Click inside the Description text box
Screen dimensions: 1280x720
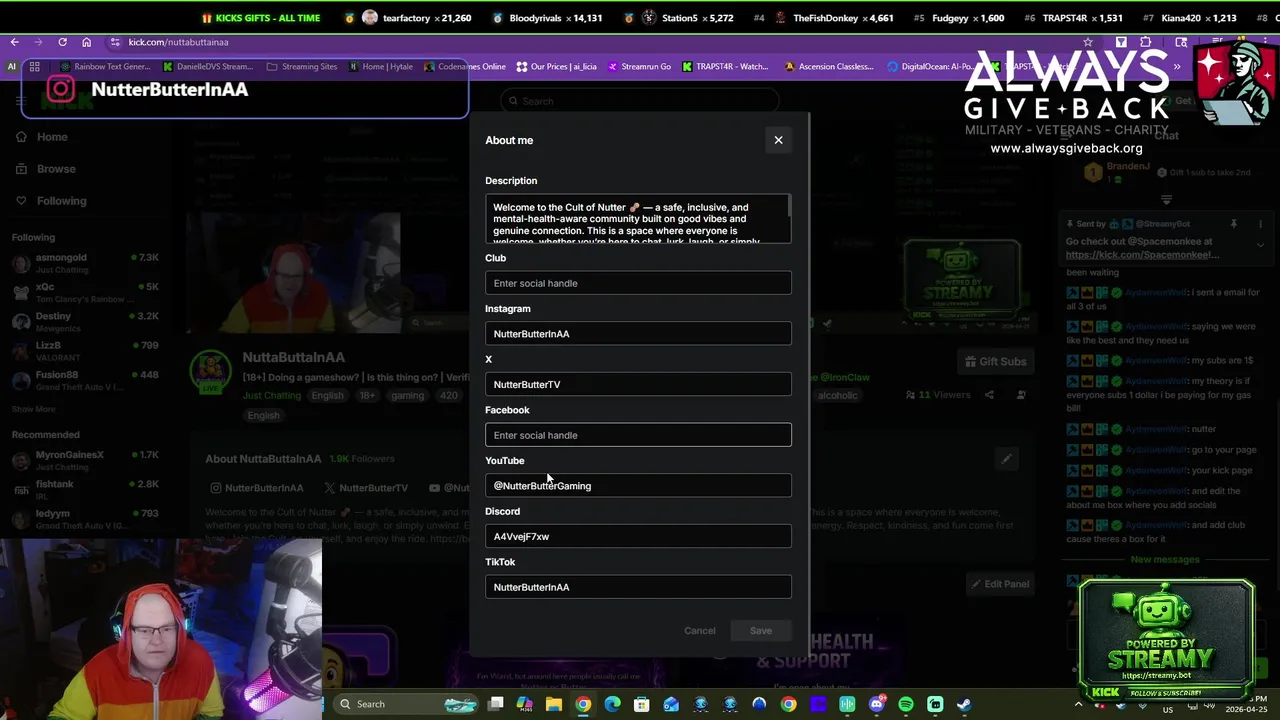tap(638, 219)
